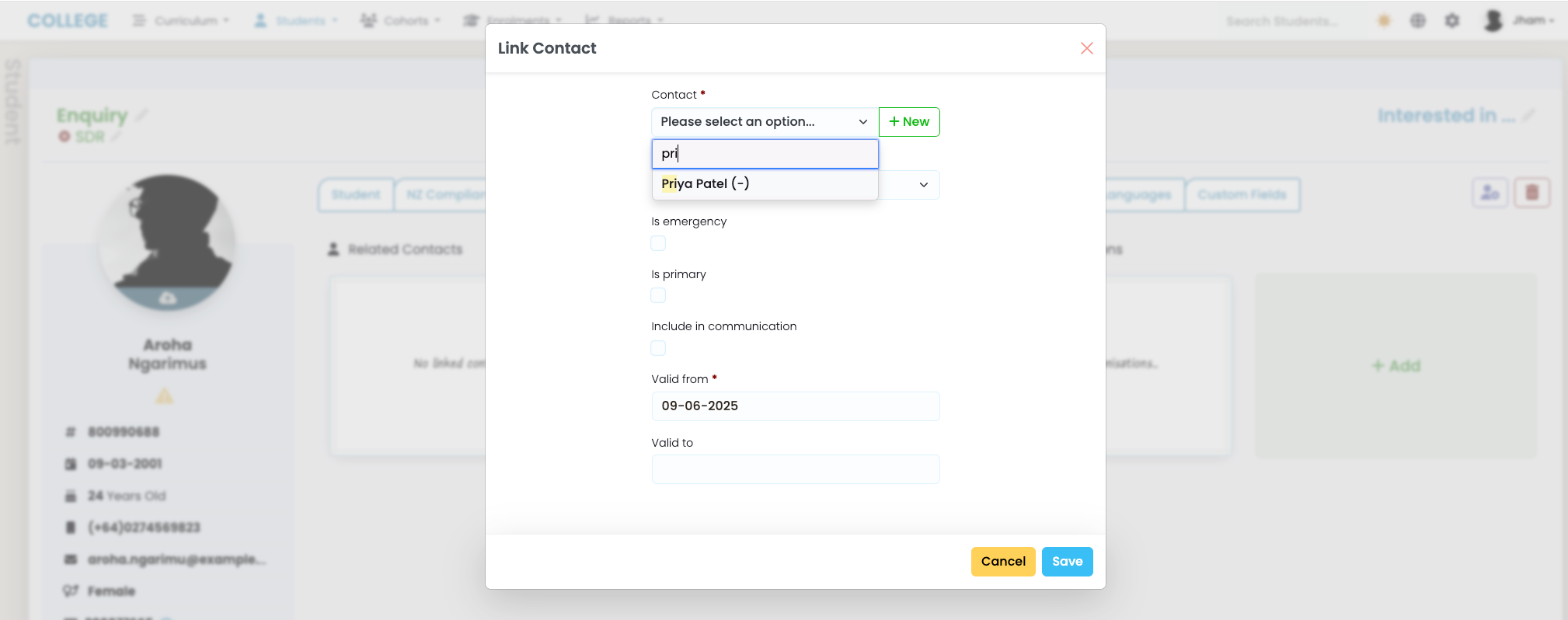Viewport: 1568px width, 620px height.
Task: Click the user link icon button
Action: 1490,193
